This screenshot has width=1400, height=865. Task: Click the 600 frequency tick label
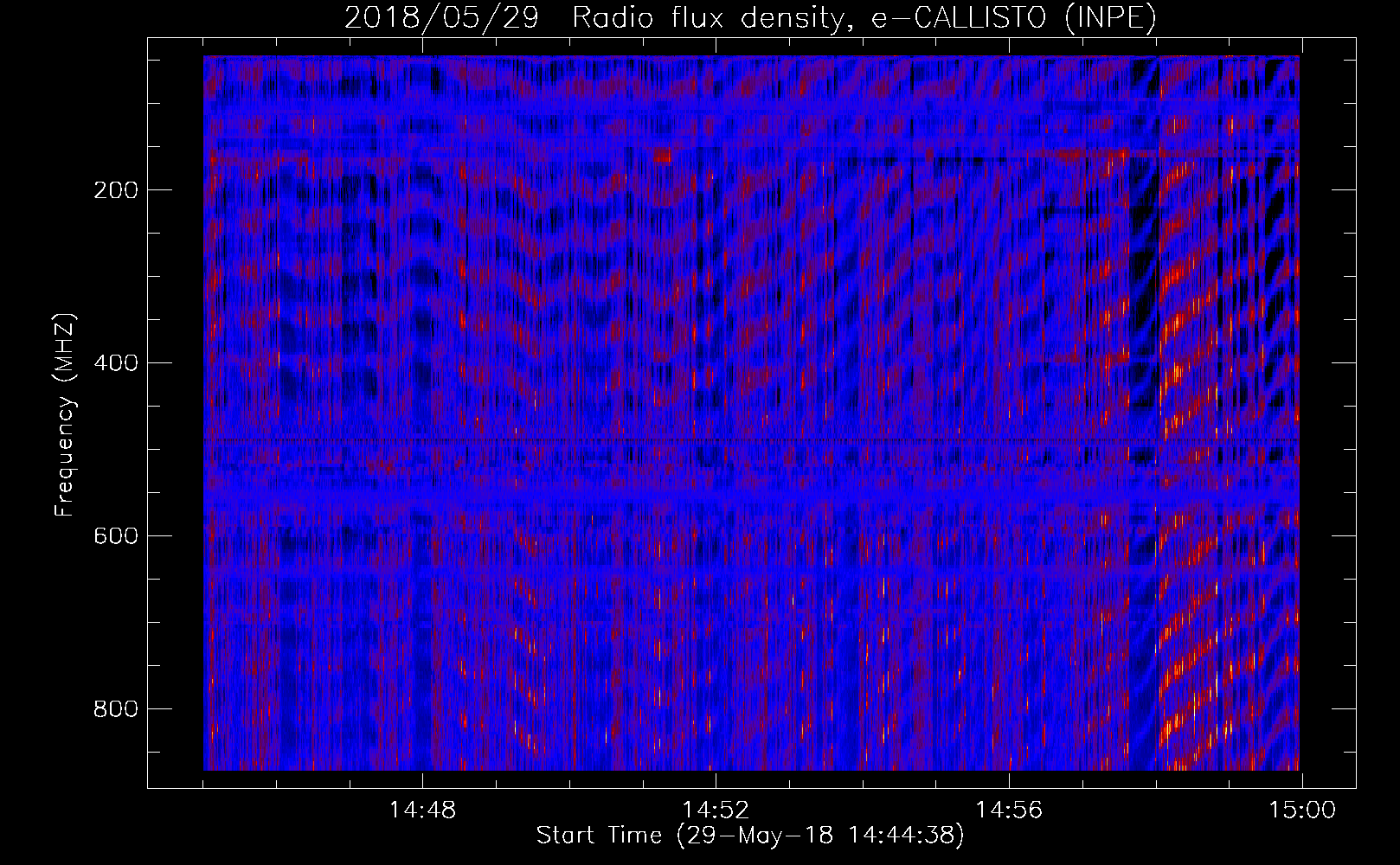115,536
